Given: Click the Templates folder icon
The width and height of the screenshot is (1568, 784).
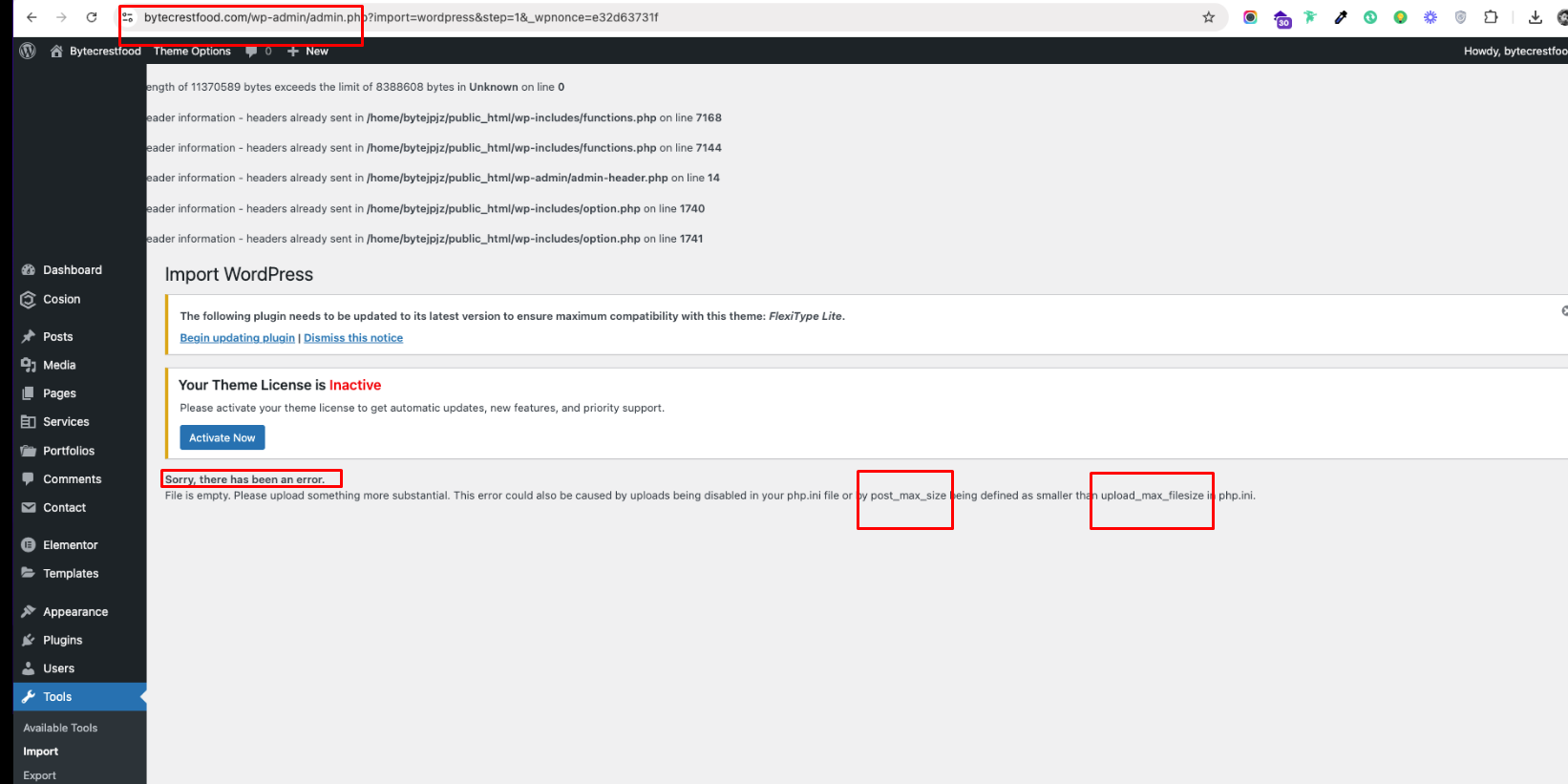Looking at the screenshot, I should pyautogui.click(x=29, y=574).
